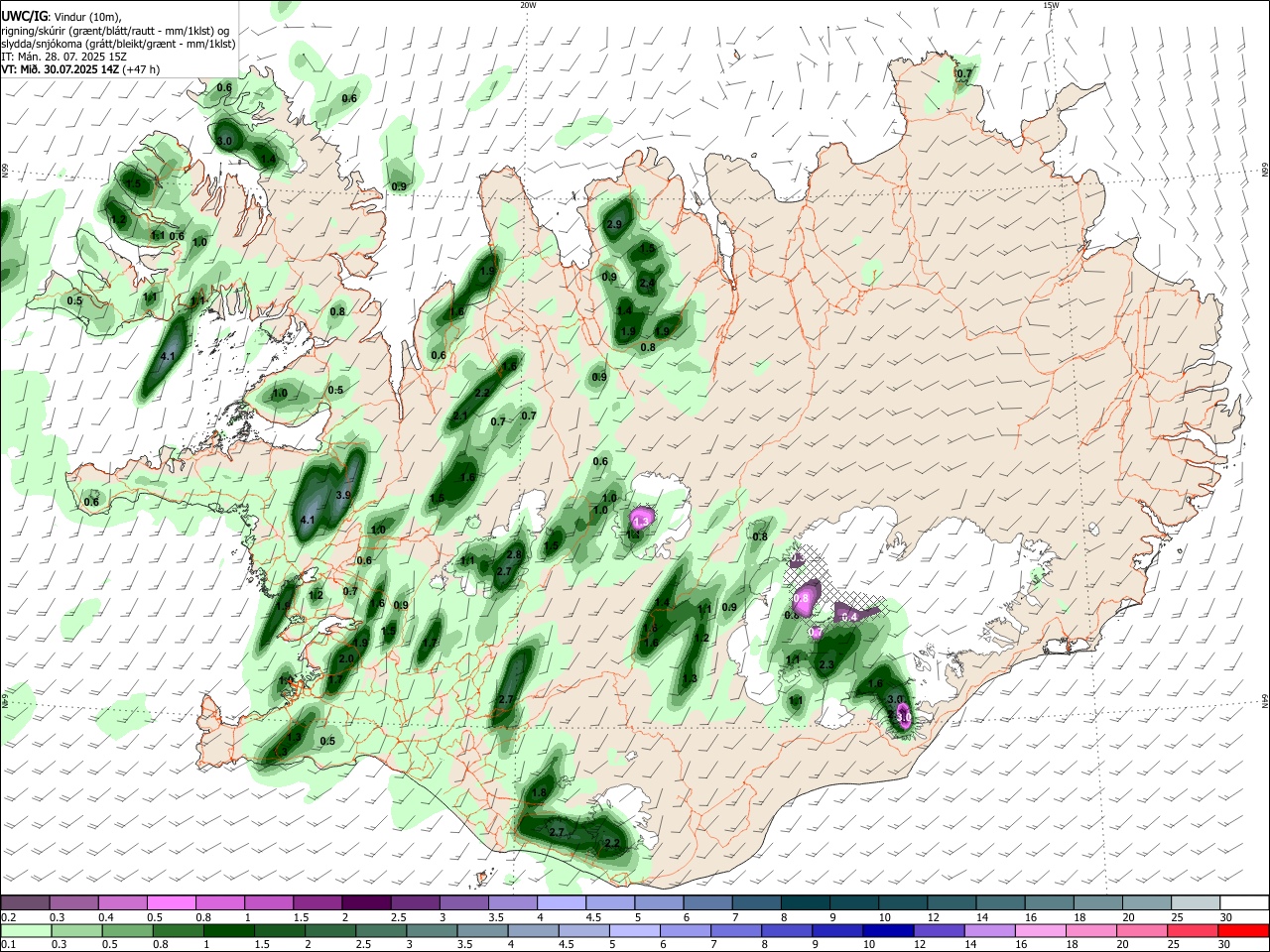
Task: Click the initial time 'IT: Mán. 28. 07. 2025 15Z'
Action: pyautogui.click(x=64, y=57)
